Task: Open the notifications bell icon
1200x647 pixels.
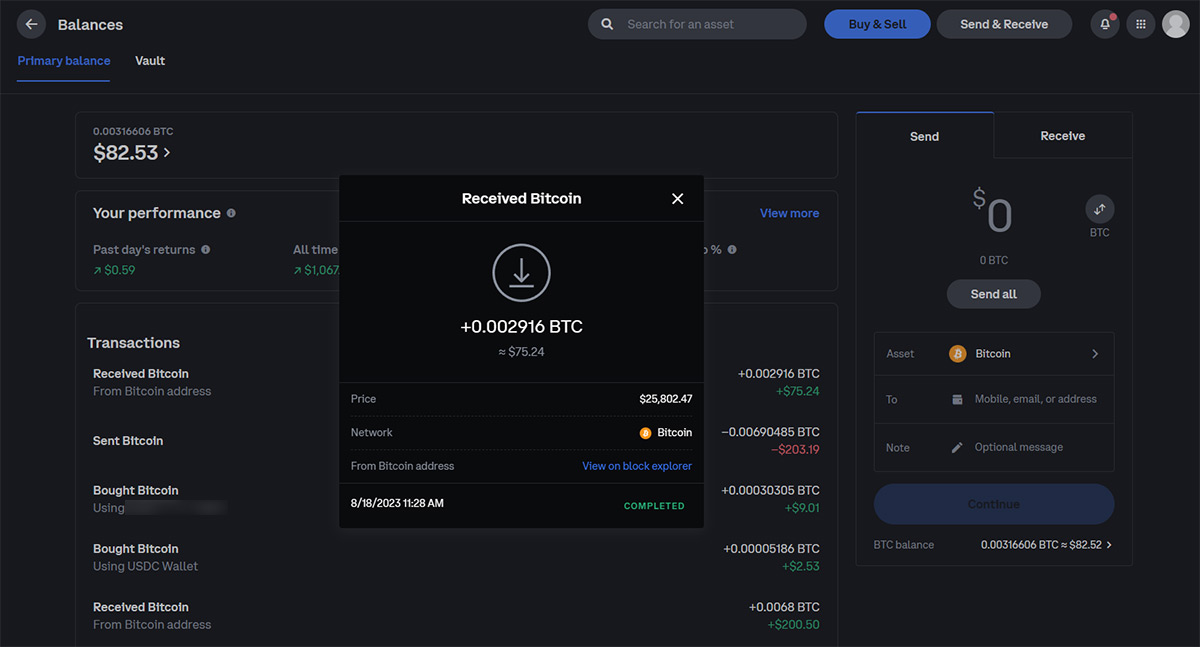Action: [x=1105, y=24]
